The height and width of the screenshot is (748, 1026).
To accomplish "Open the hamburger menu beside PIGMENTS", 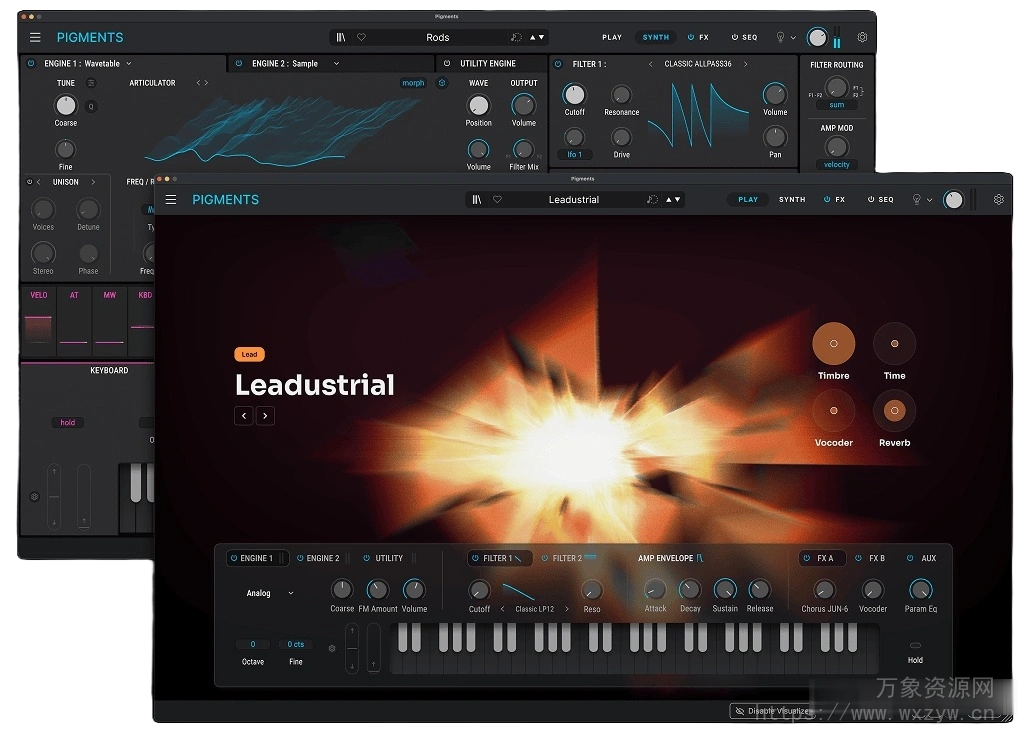I will point(171,199).
